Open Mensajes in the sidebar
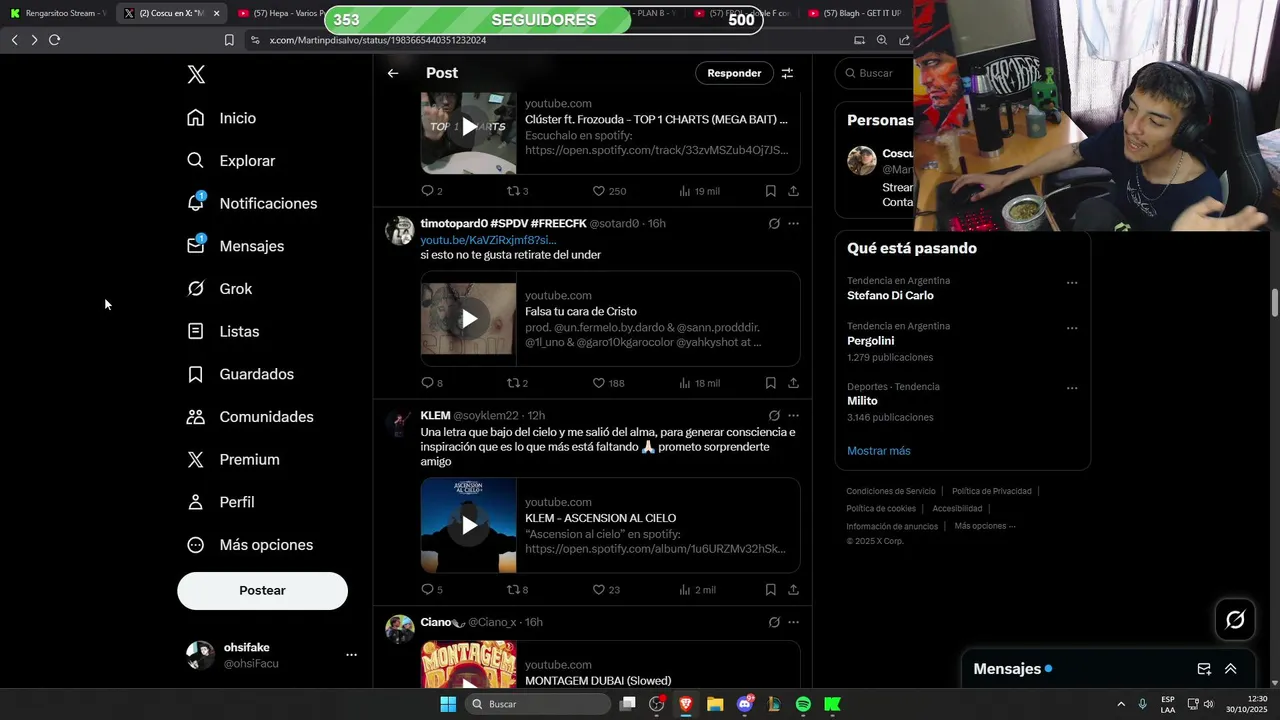Viewport: 1280px width, 720px height. pyautogui.click(x=235, y=246)
